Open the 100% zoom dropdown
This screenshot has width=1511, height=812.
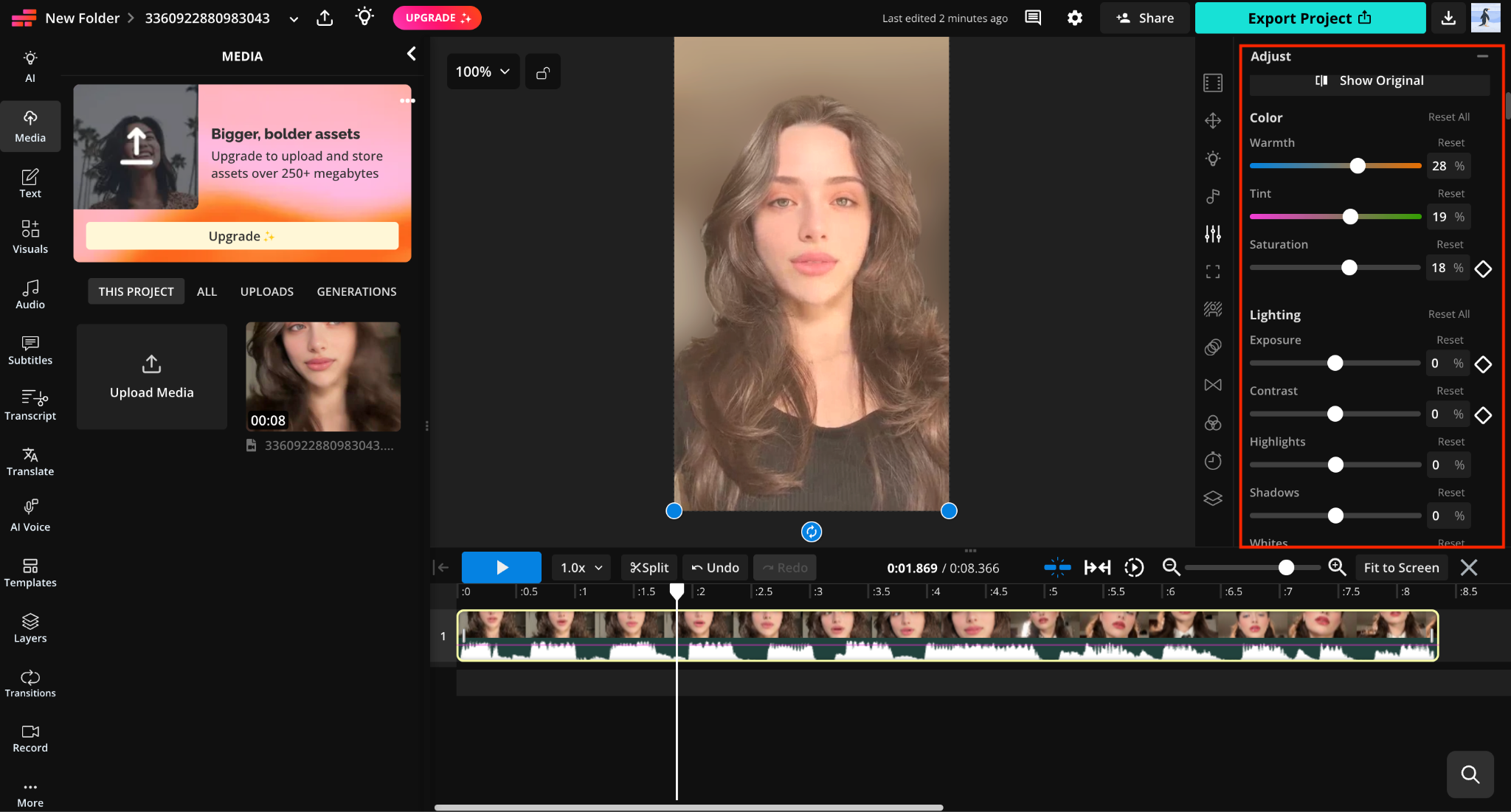click(x=483, y=72)
